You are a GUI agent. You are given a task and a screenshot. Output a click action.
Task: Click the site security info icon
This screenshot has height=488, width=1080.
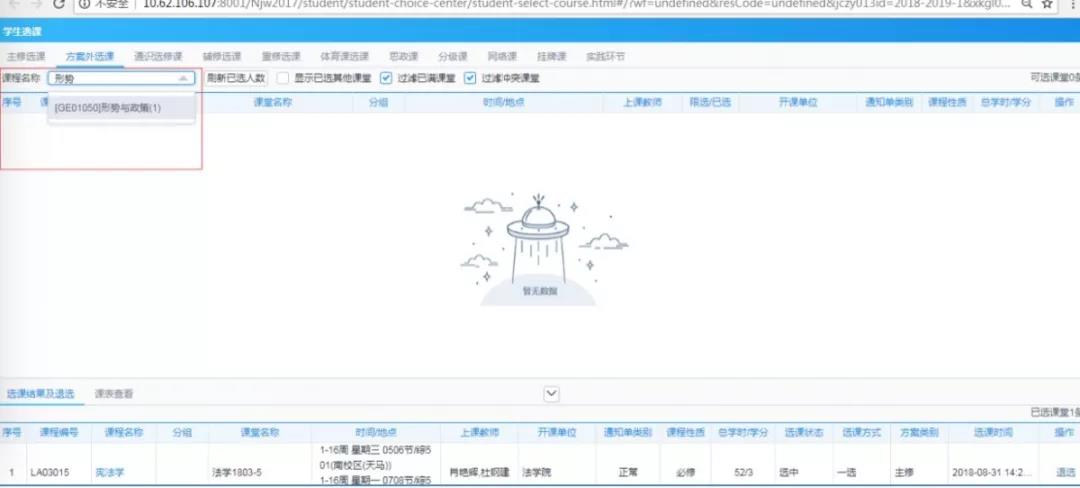tap(86, 4)
